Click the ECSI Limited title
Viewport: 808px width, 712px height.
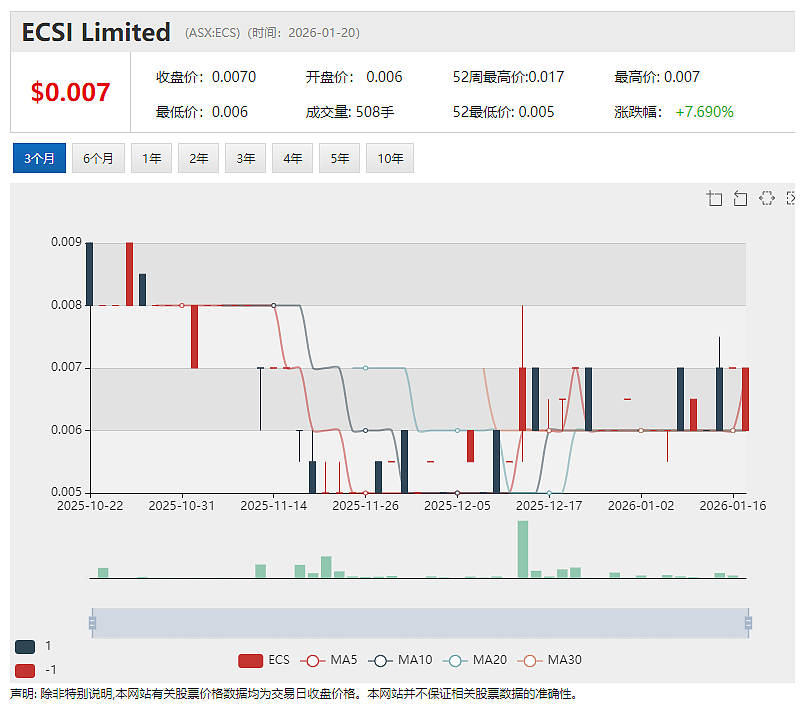(96, 32)
